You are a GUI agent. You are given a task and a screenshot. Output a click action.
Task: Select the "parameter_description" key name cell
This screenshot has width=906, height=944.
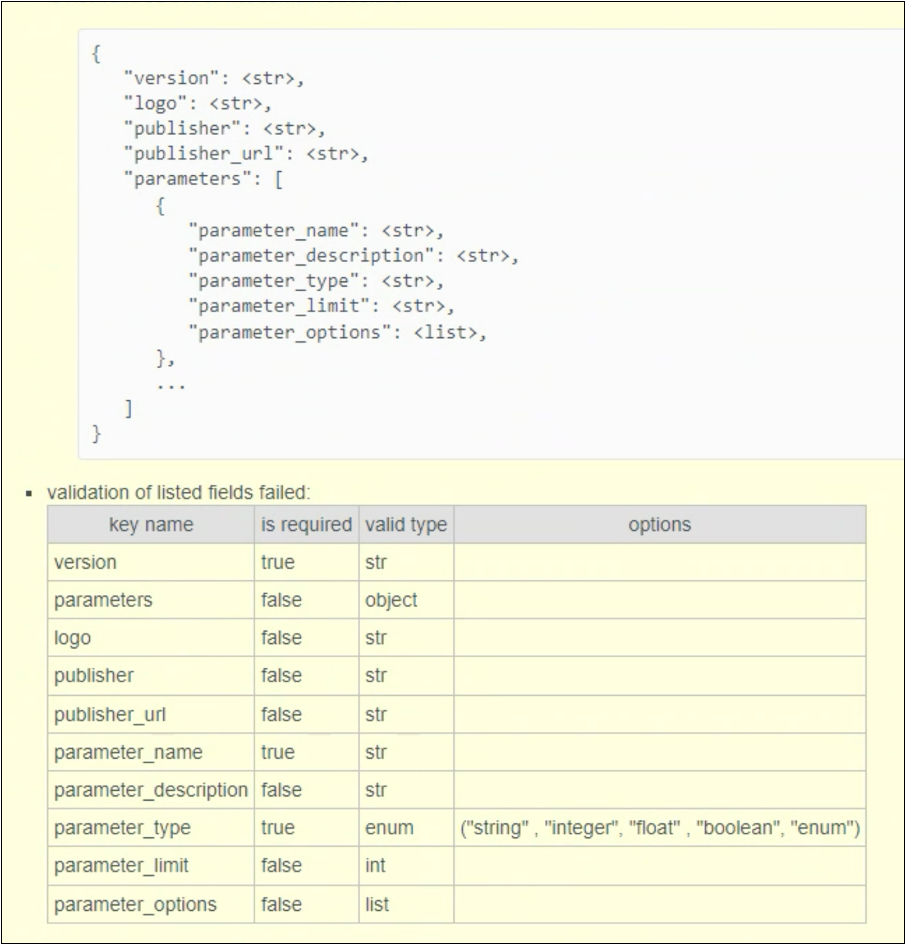coord(151,790)
